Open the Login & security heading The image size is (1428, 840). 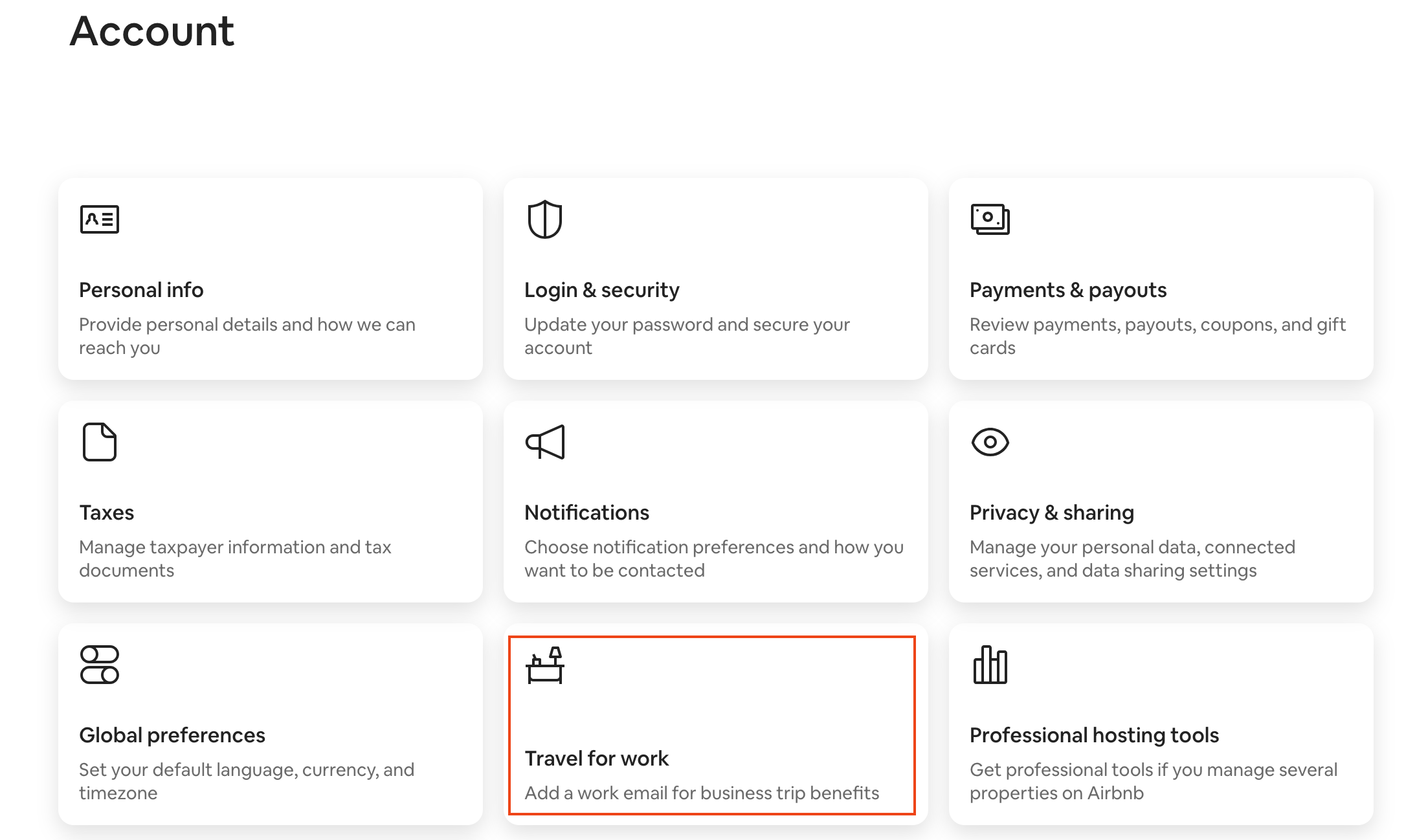[x=602, y=290]
